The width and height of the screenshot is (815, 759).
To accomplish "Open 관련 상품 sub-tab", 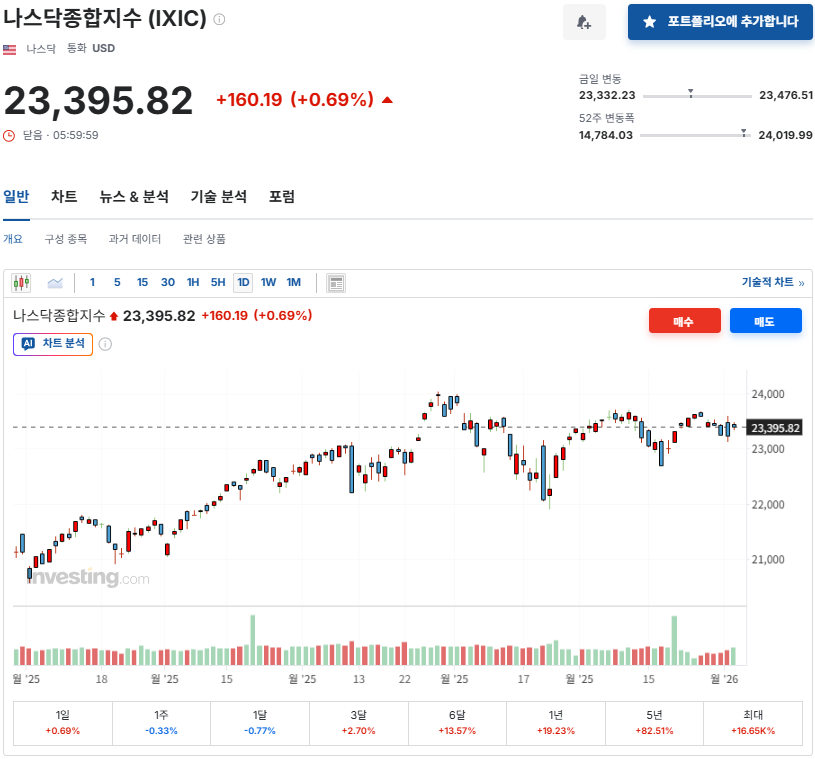I will 204,239.
